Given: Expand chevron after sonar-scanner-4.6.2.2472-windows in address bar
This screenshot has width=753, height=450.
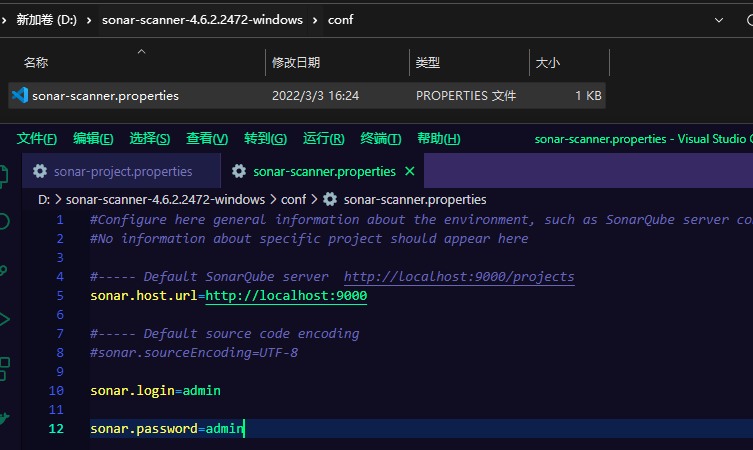Looking at the screenshot, I should [315, 20].
